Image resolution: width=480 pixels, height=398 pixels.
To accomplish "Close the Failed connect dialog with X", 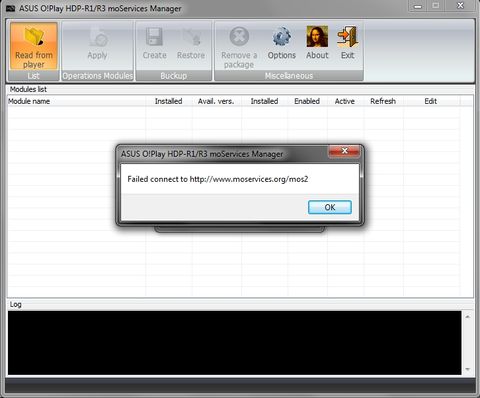I will pos(345,151).
